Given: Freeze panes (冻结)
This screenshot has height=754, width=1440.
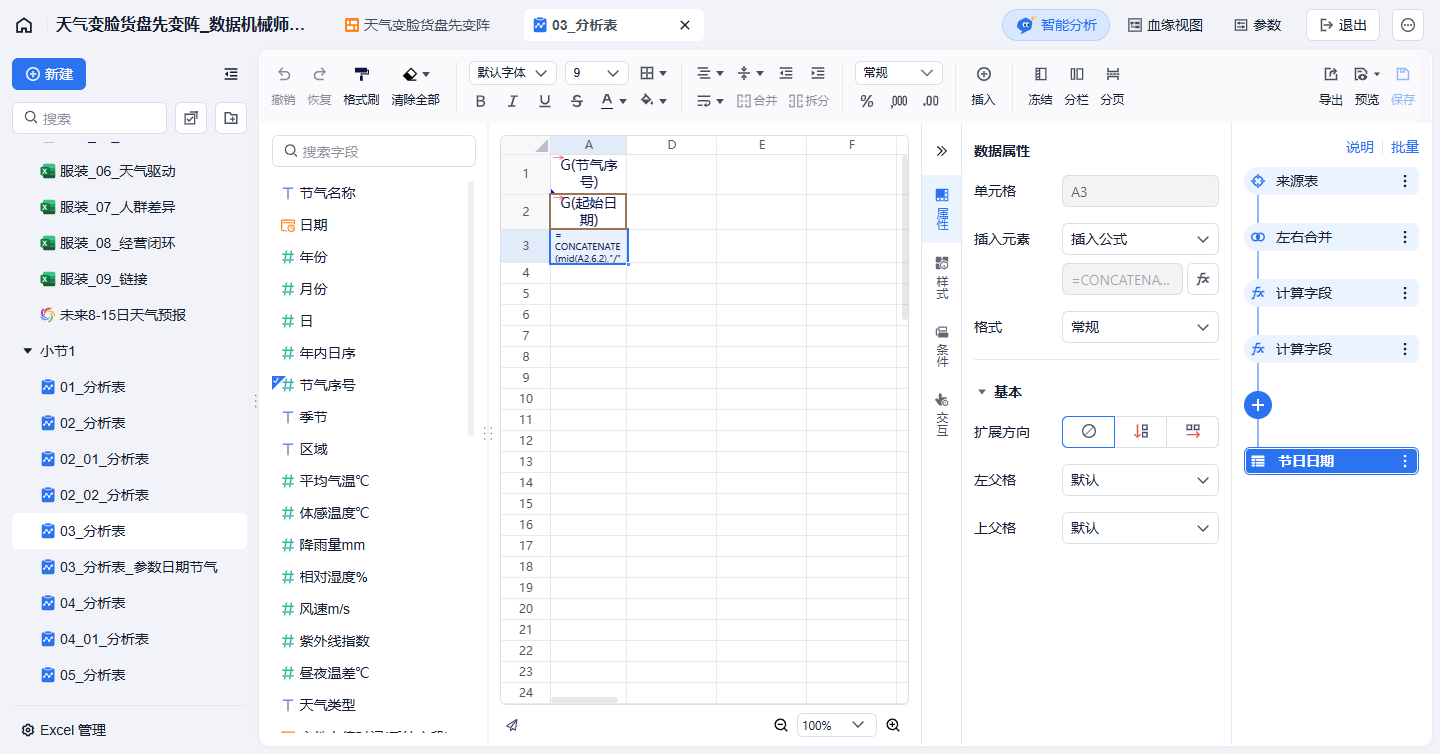Looking at the screenshot, I should click(x=1040, y=86).
